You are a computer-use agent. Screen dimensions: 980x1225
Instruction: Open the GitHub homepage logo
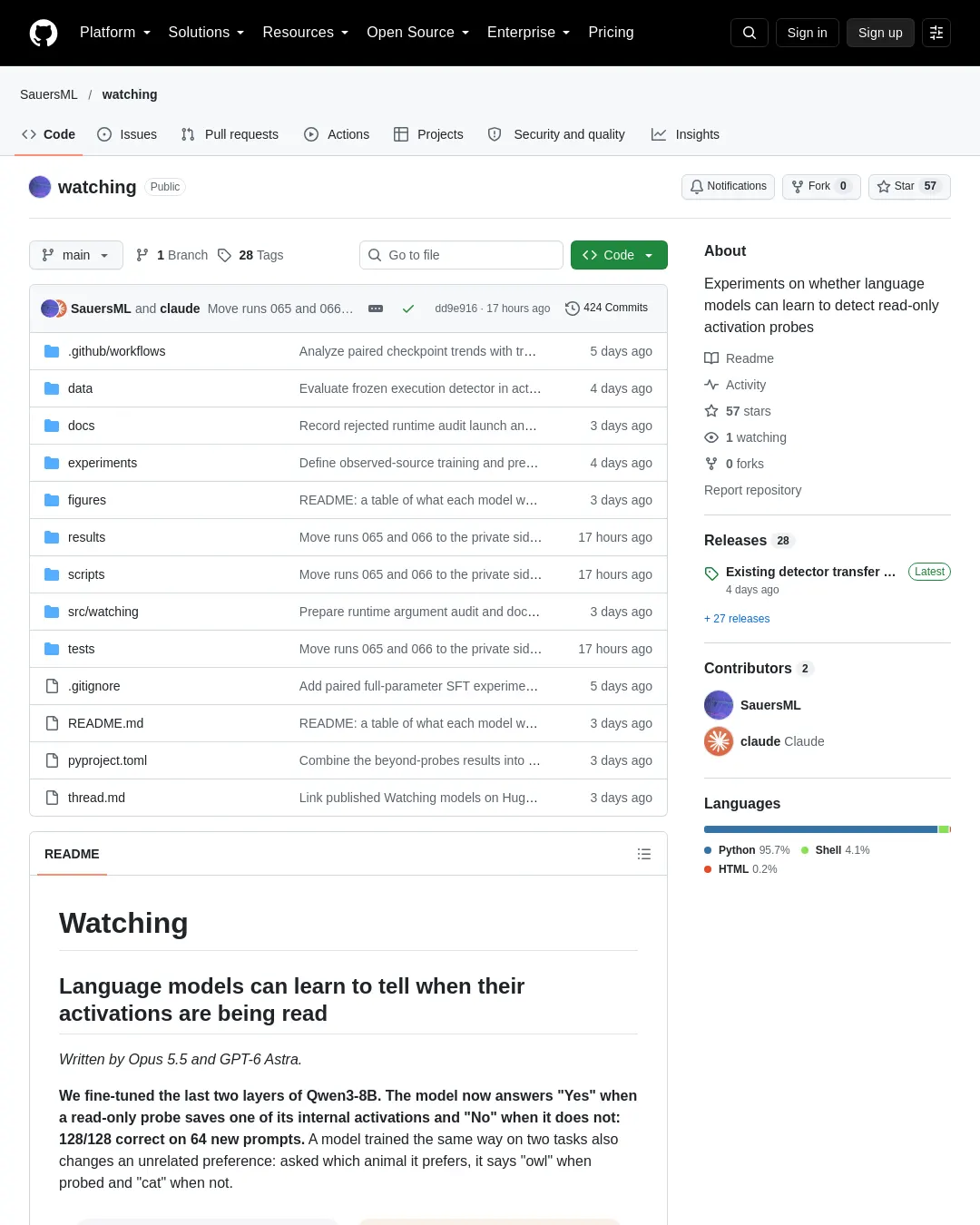[44, 33]
